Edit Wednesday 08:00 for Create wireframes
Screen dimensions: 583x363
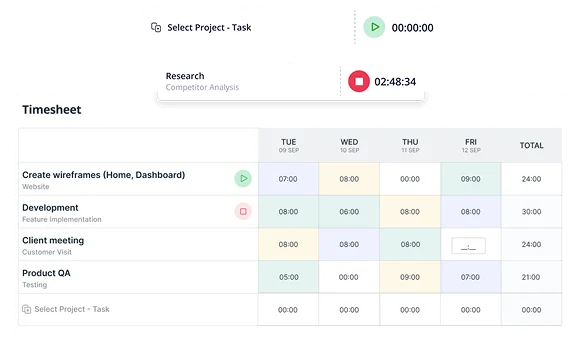[x=349, y=179]
